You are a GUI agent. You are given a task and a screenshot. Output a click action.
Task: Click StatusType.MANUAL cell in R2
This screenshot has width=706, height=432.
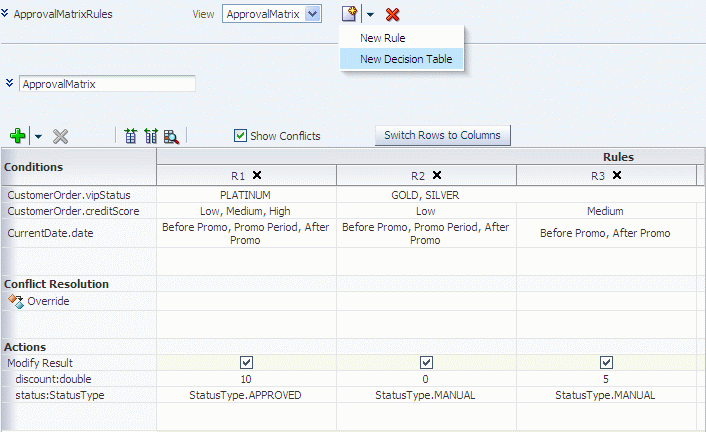(x=425, y=396)
